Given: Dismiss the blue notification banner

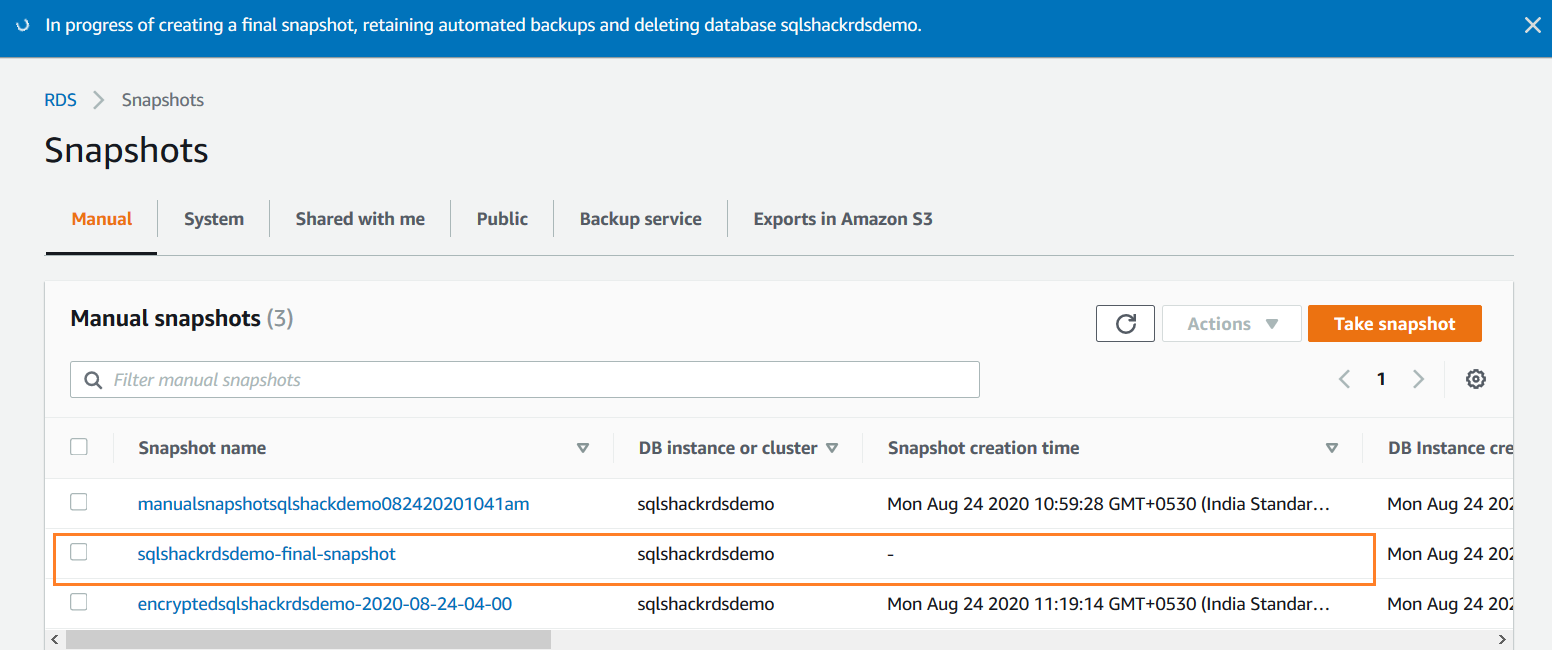Looking at the screenshot, I should coord(1532,26).
